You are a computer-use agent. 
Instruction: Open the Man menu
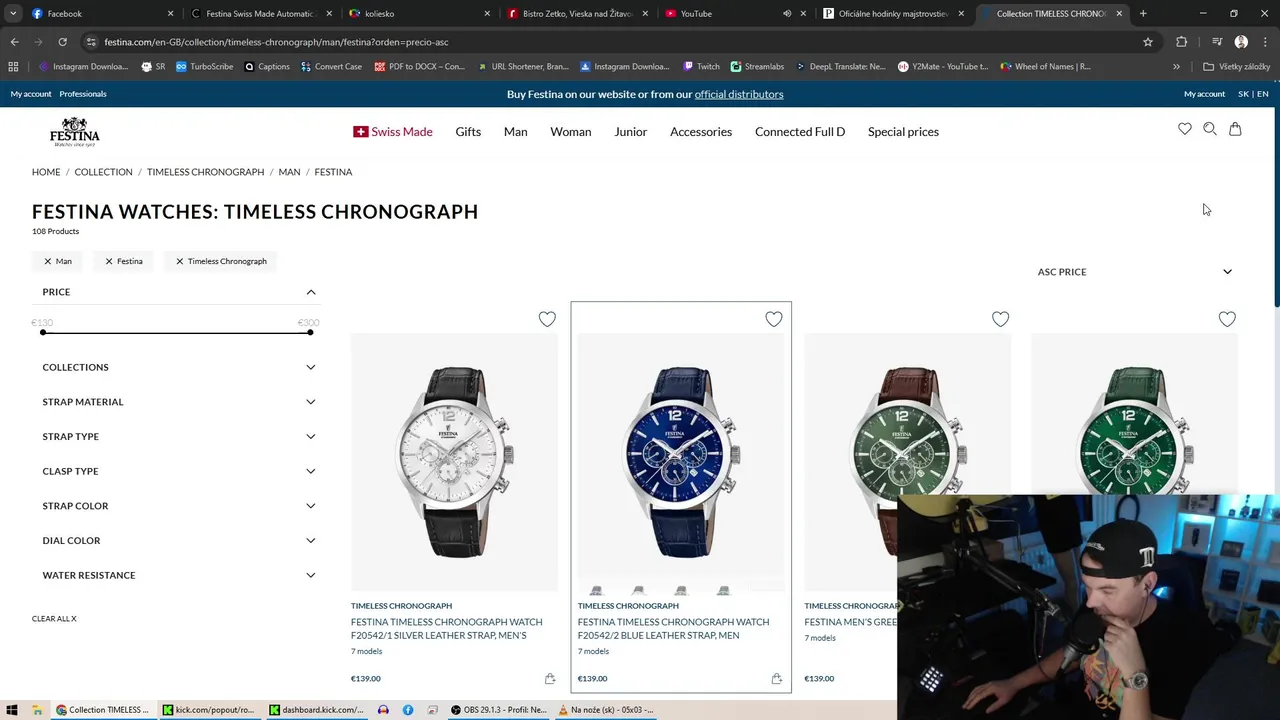[515, 132]
